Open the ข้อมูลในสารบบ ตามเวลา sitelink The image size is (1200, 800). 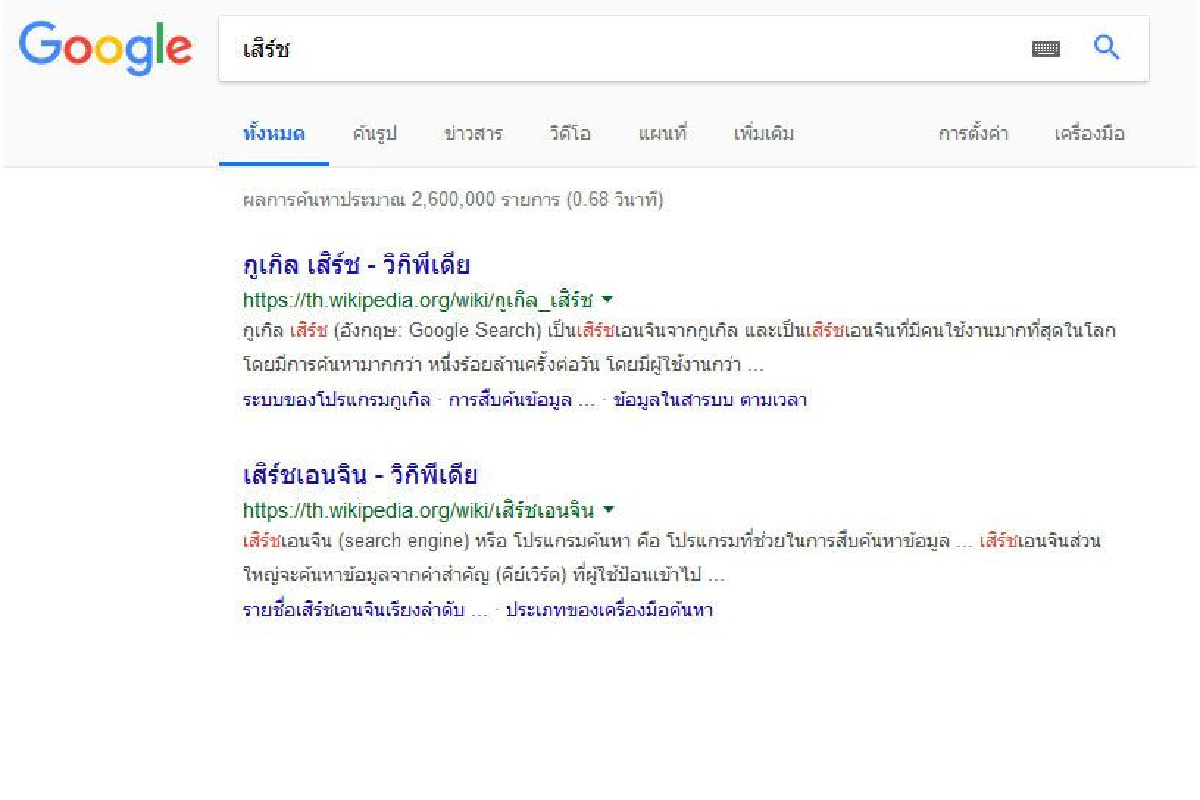pos(710,400)
